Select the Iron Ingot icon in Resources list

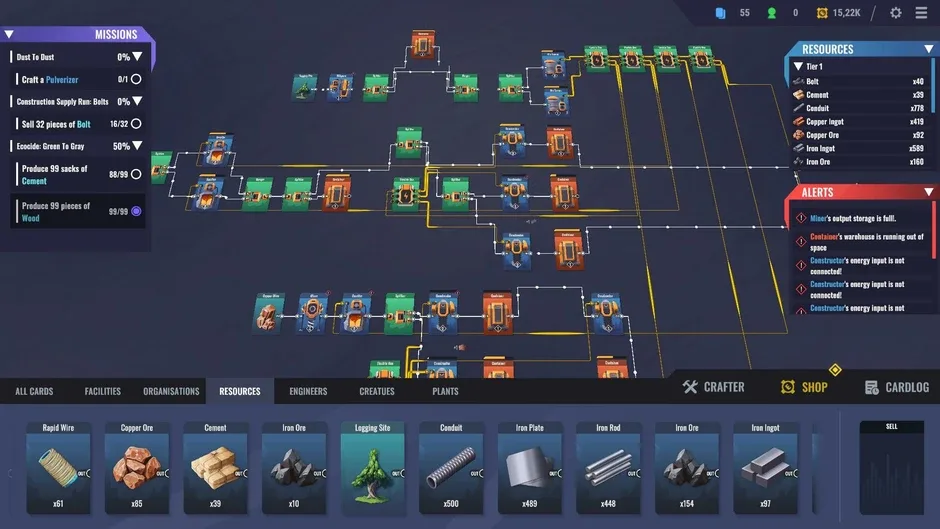(799, 148)
